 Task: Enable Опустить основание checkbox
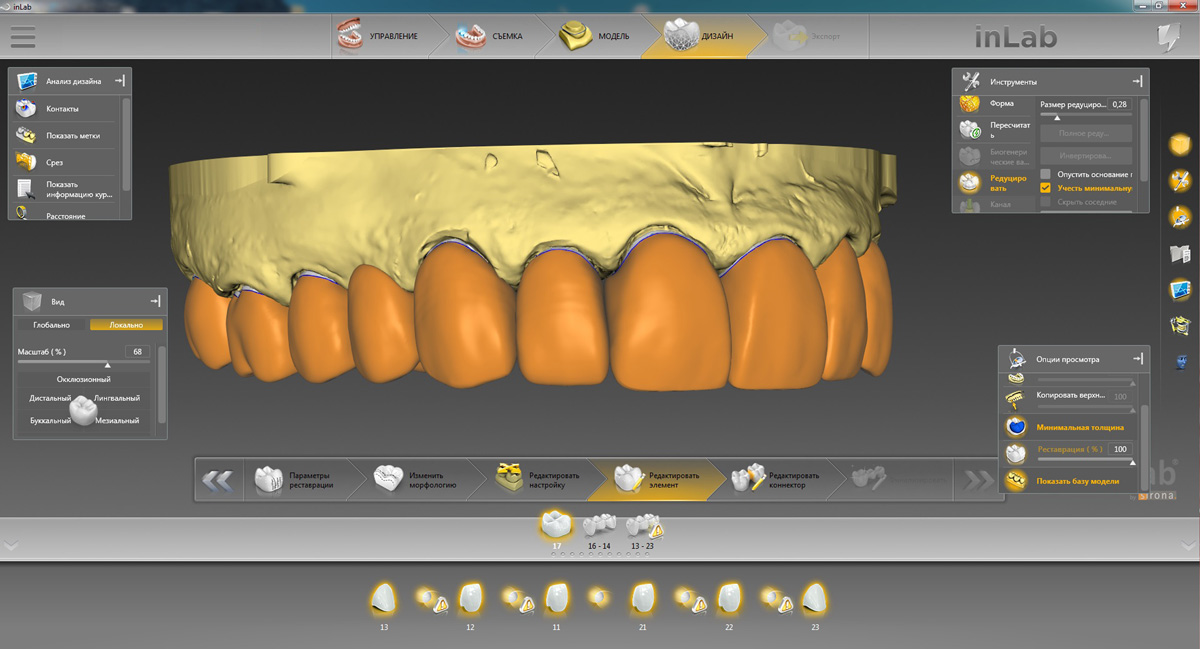click(1046, 174)
